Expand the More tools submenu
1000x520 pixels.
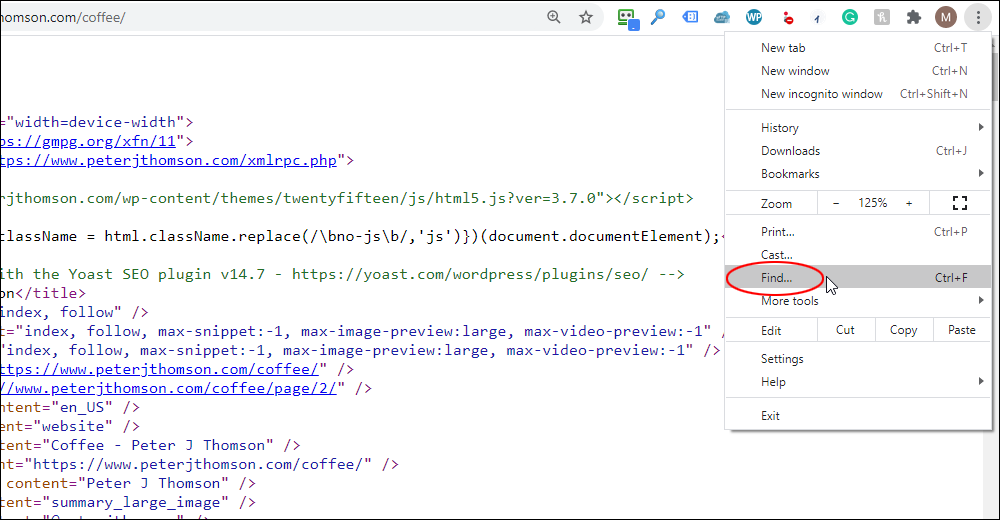click(858, 301)
